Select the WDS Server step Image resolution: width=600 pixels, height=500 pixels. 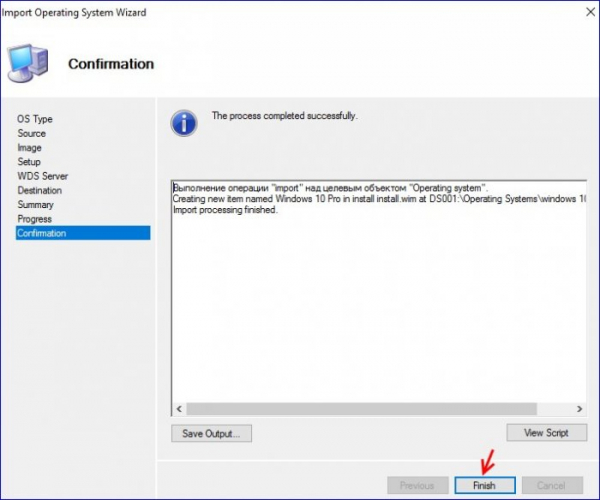coord(42,176)
